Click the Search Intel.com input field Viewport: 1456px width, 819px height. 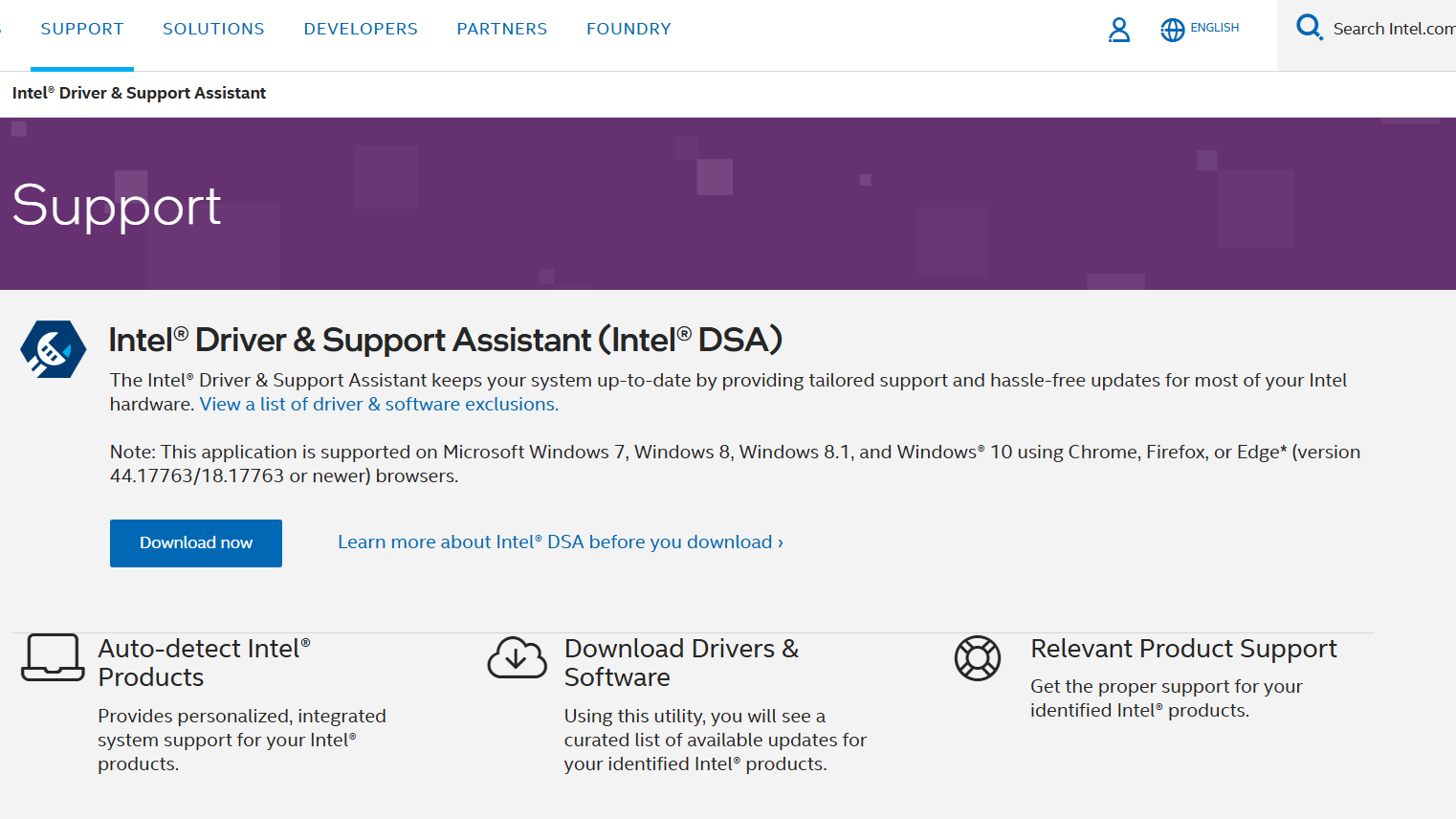pos(1393,29)
